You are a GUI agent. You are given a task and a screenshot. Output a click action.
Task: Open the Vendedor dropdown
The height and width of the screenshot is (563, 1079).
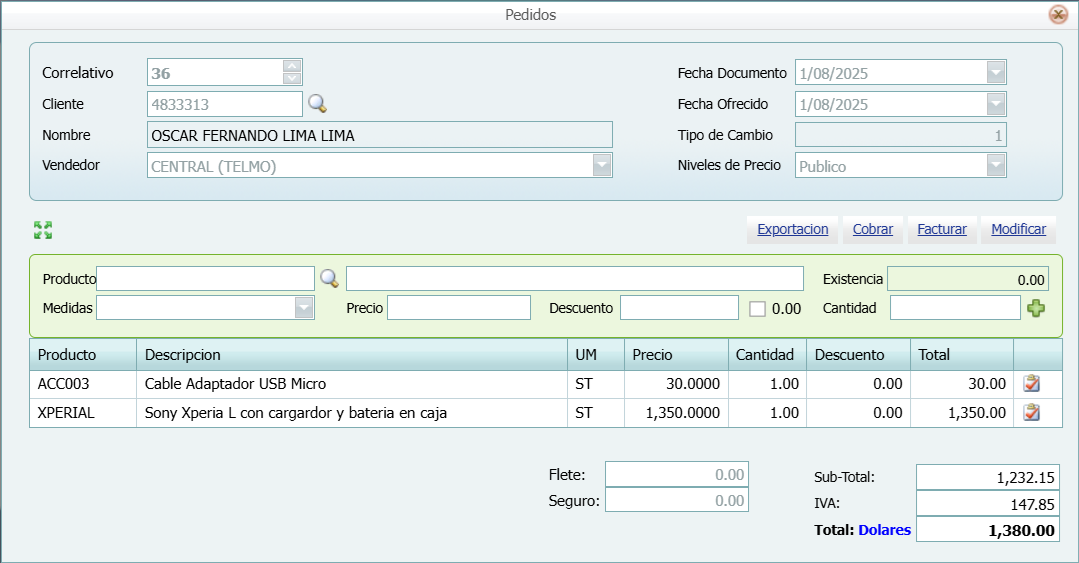pos(601,166)
